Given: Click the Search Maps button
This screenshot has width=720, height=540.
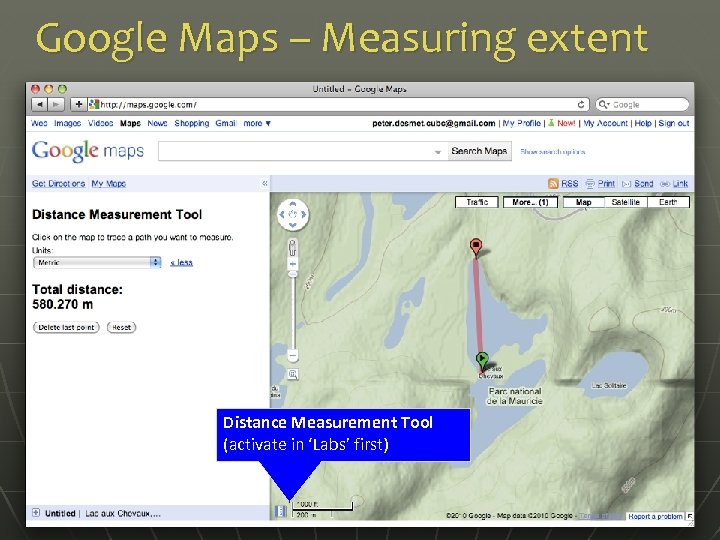Looking at the screenshot, I should coord(479,151).
